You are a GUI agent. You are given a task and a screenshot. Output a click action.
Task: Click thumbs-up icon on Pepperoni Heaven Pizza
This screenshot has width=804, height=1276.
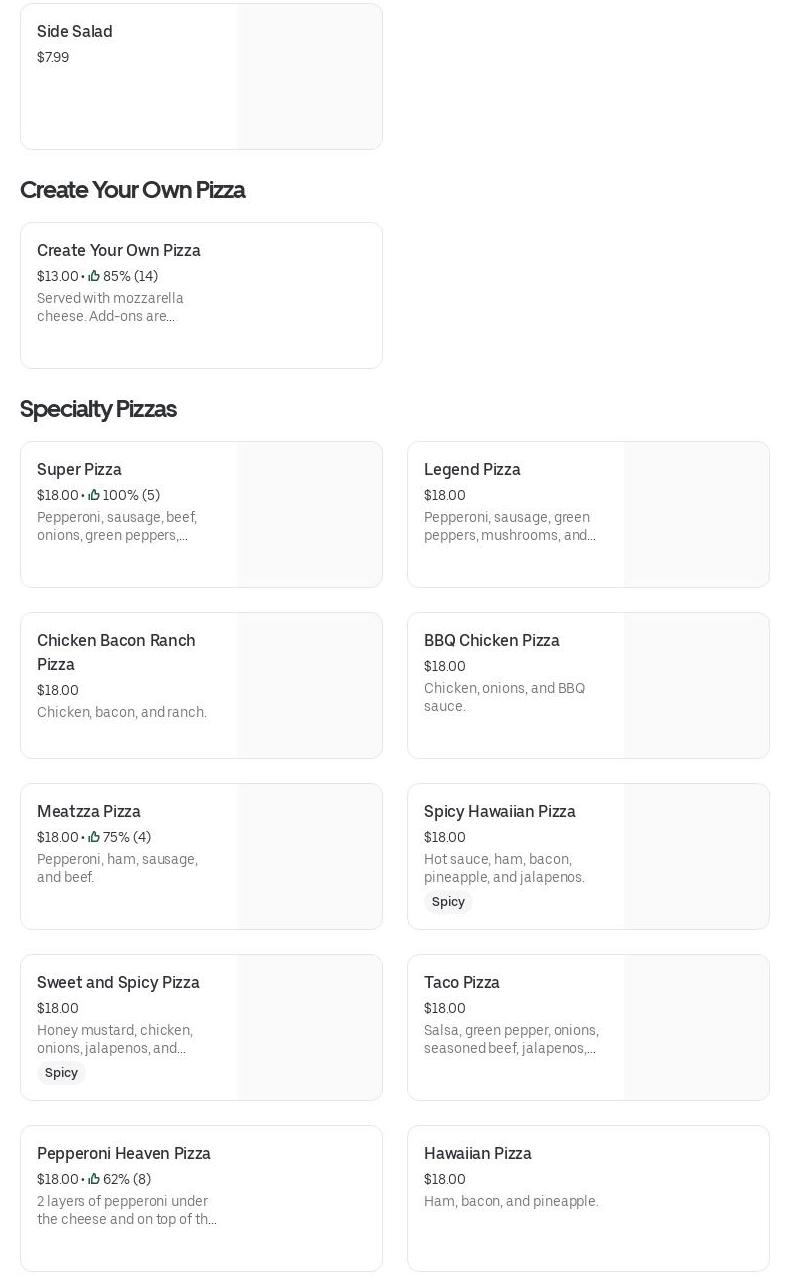(94, 1179)
